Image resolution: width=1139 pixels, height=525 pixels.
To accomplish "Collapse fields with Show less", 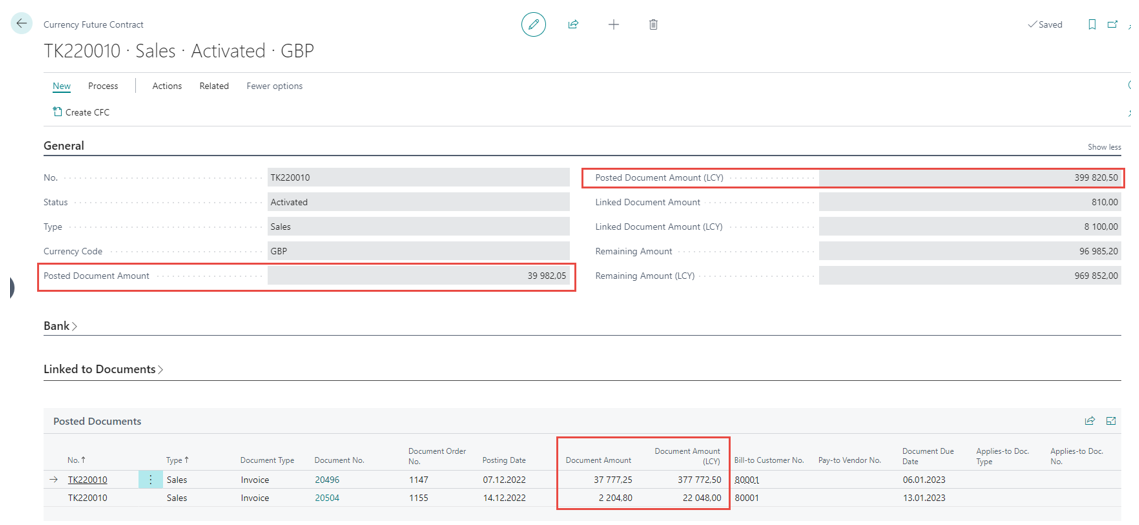I will coord(1104,147).
